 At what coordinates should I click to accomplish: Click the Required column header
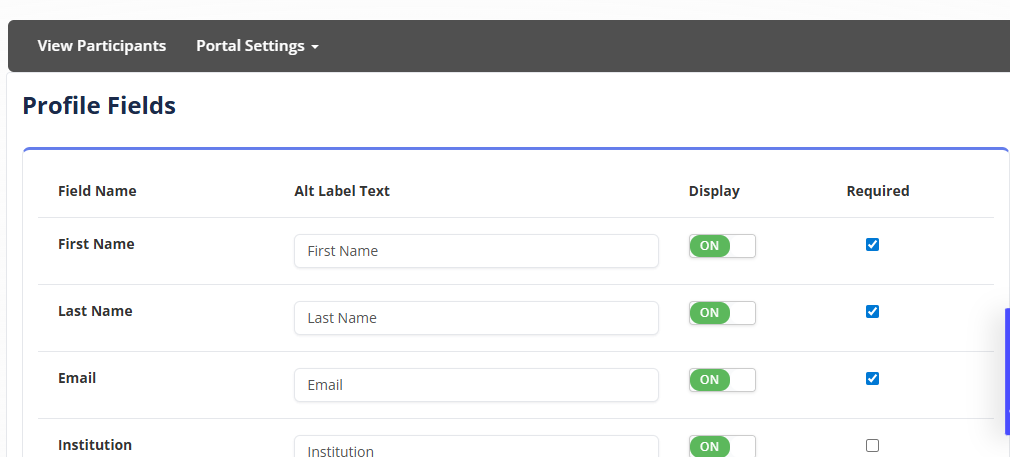(877, 191)
